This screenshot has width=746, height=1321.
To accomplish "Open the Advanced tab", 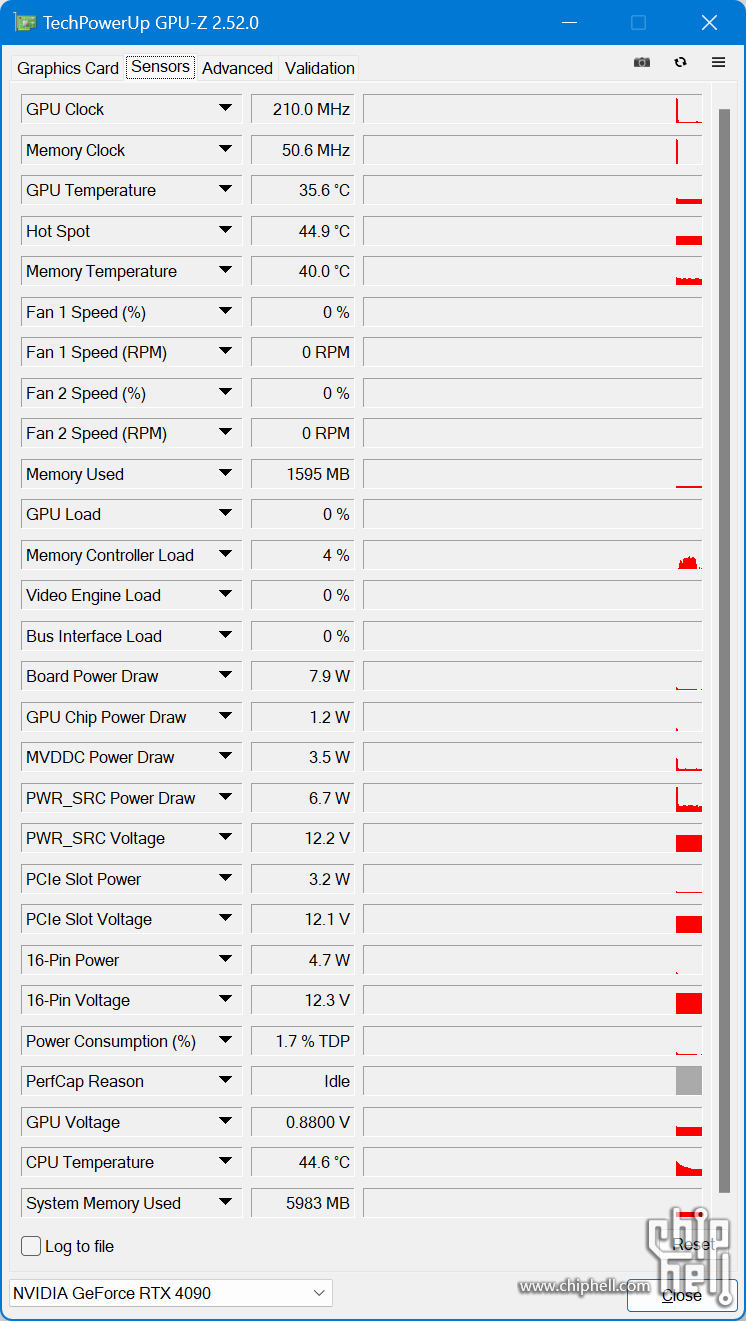I will (237, 68).
